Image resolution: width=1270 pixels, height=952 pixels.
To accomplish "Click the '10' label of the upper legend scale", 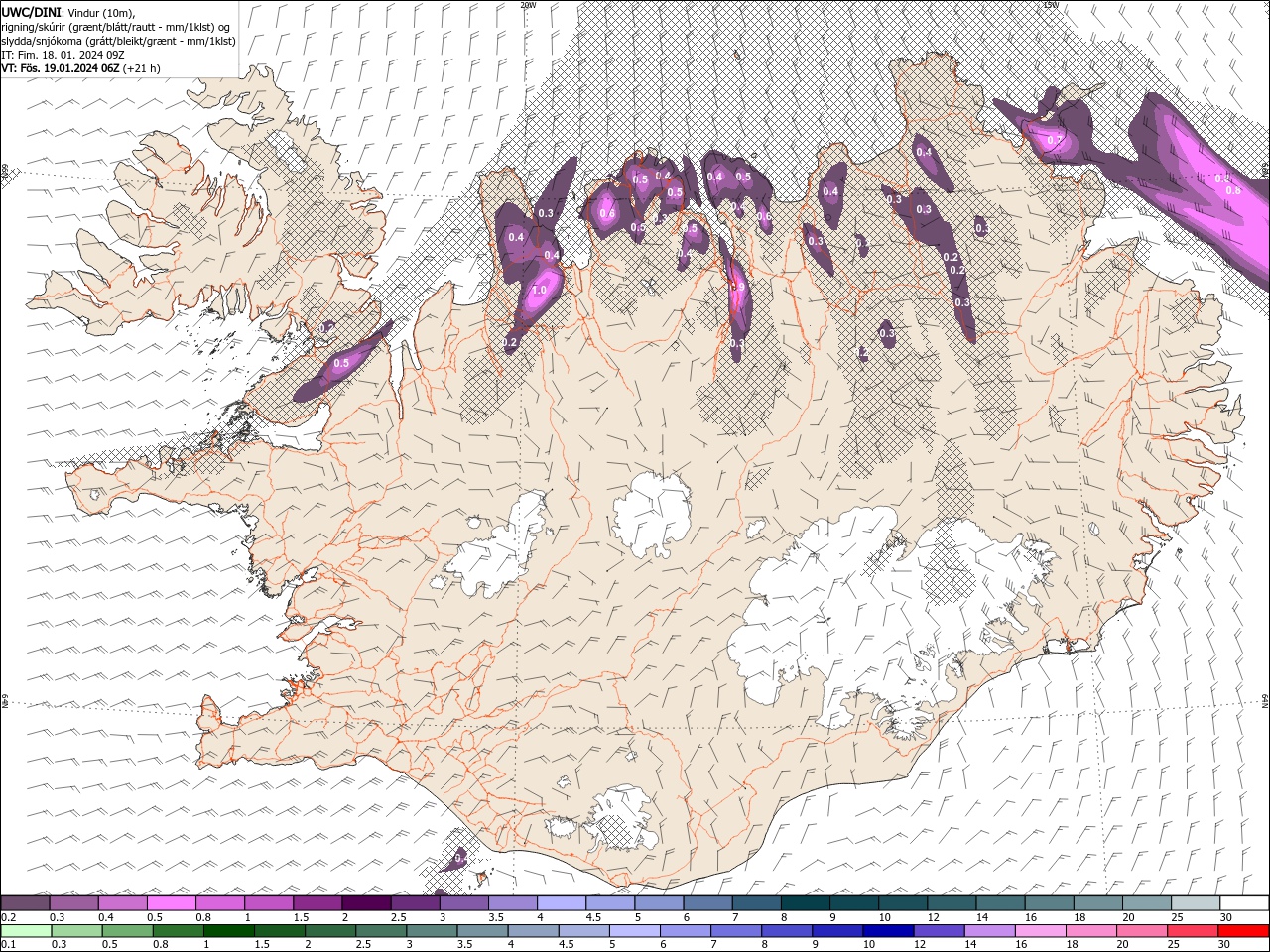I will pyautogui.click(x=885, y=917).
